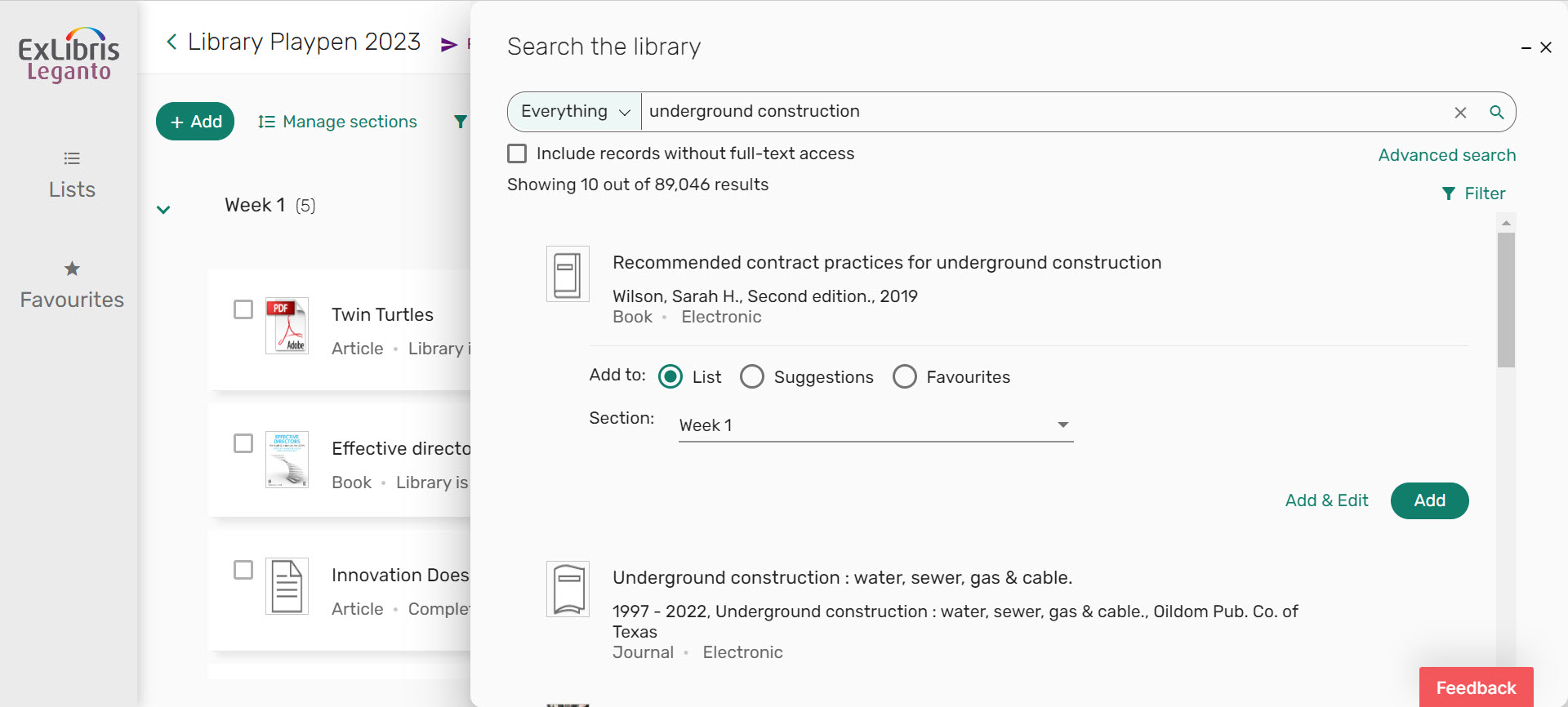Open the Everything search scope dropdown

(x=575, y=112)
